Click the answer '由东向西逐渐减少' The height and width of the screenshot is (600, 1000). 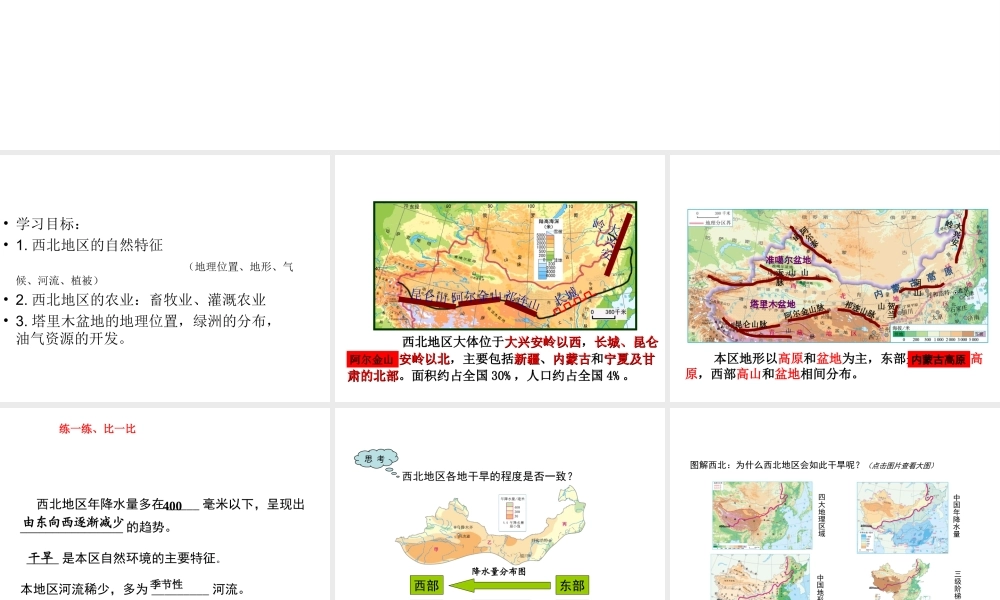click(x=73, y=522)
